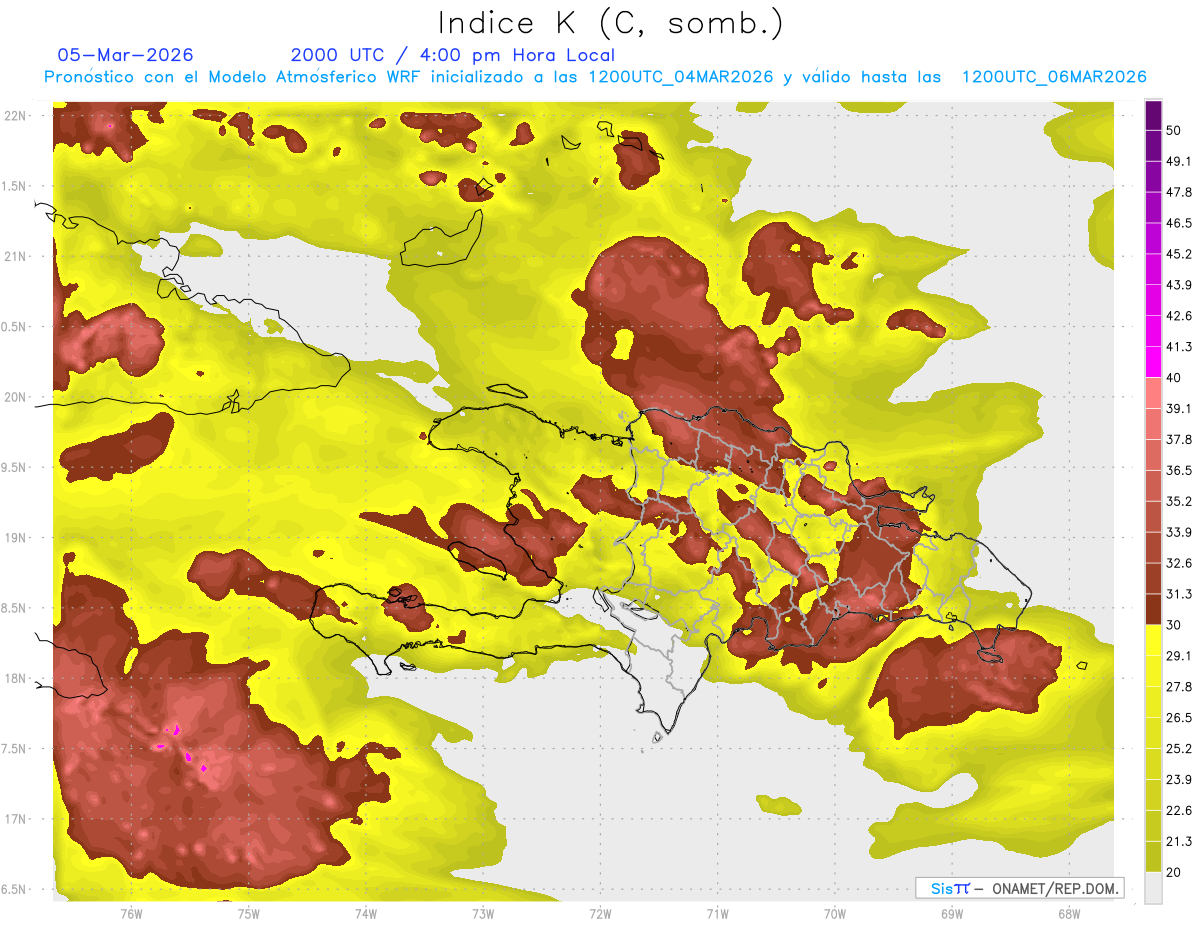The width and height of the screenshot is (1200, 927).
Task: Pick the gray swatch below the 20 mark
Action: point(1153,887)
